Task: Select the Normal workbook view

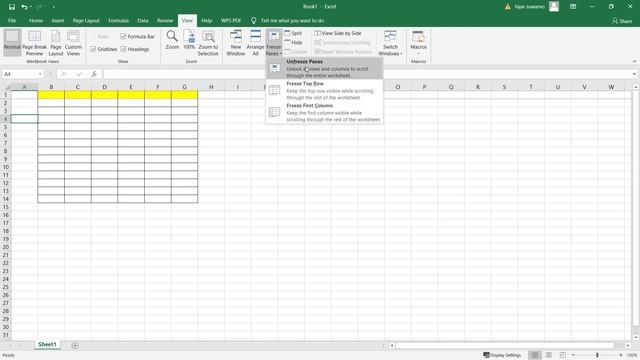Action: 12,42
